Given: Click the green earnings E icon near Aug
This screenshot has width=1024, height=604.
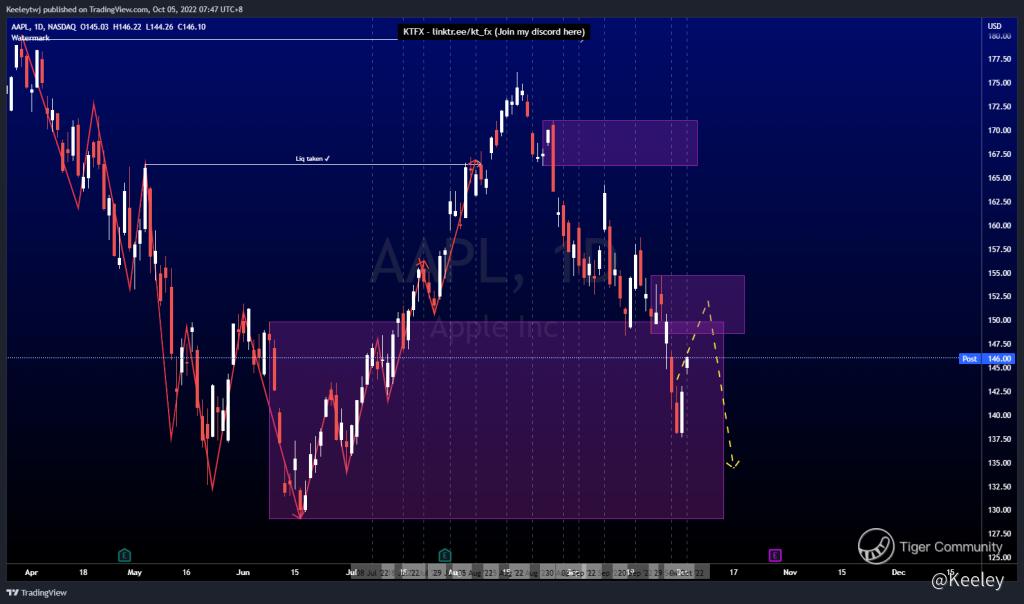Looking at the screenshot, I should pyautogui.click(x=445, y=556).
